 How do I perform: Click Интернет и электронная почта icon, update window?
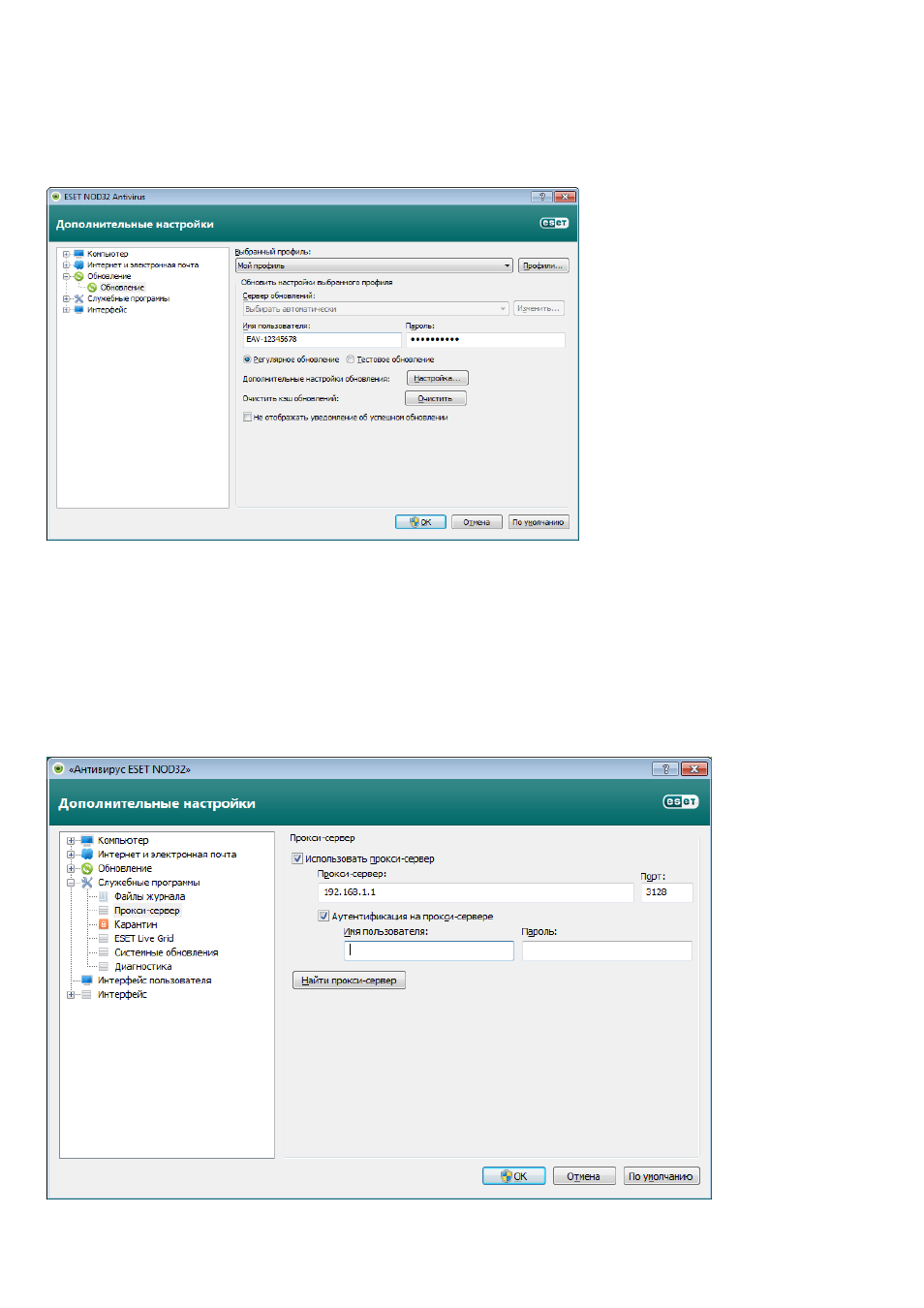[x=79, y=265]
